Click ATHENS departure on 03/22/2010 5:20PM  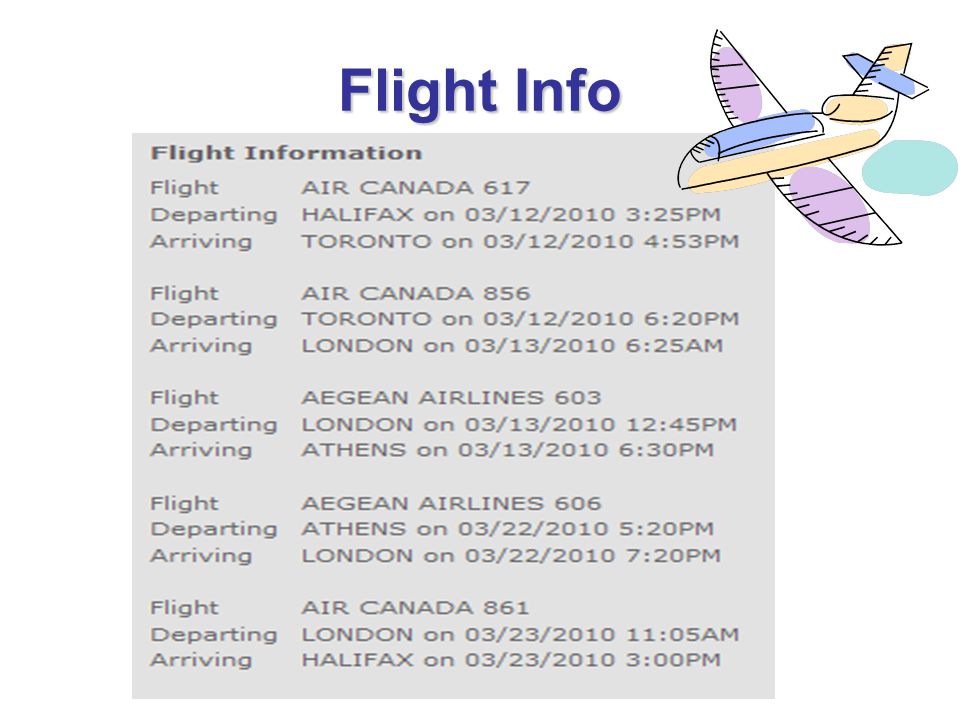507,529
